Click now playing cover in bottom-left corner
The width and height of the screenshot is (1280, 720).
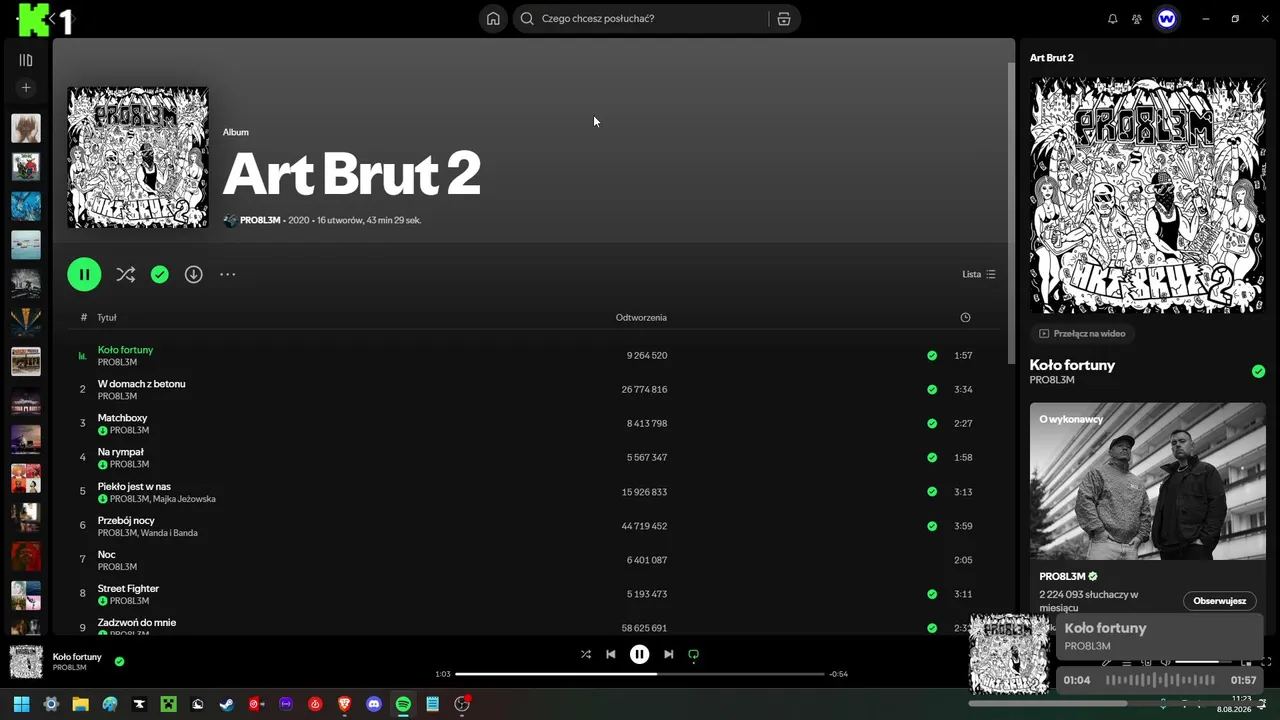[26, 662]
